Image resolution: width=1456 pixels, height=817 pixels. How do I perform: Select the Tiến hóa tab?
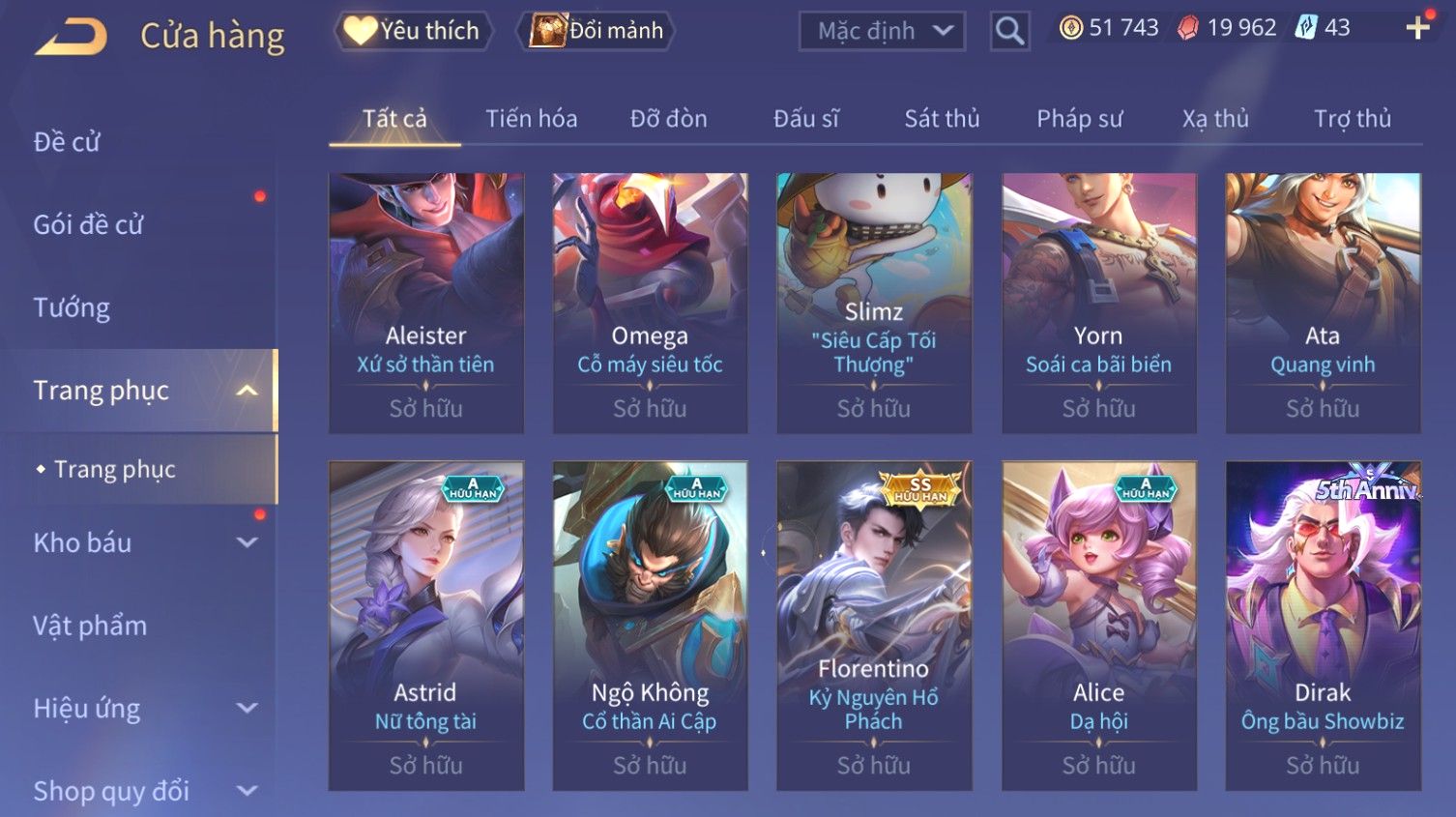[x=531, y=119]
